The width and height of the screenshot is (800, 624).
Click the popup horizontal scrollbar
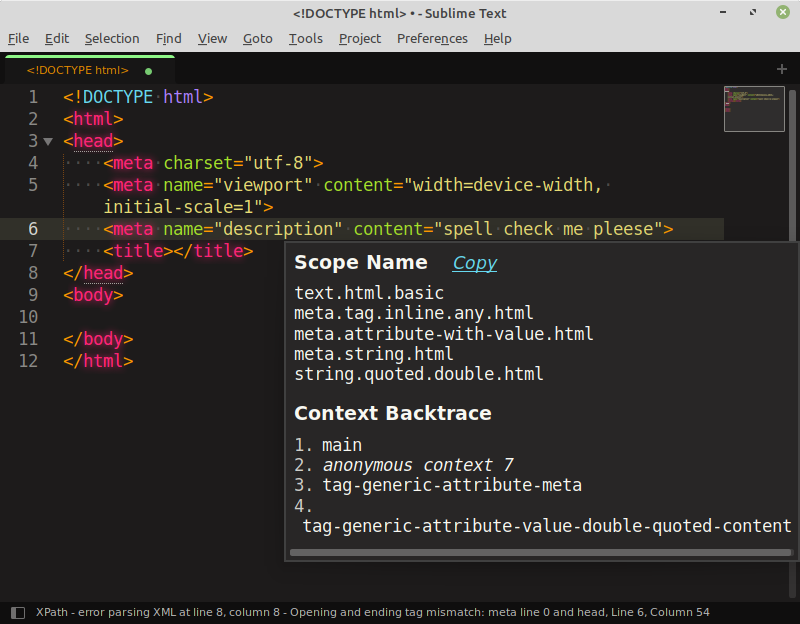coord(541,553)
